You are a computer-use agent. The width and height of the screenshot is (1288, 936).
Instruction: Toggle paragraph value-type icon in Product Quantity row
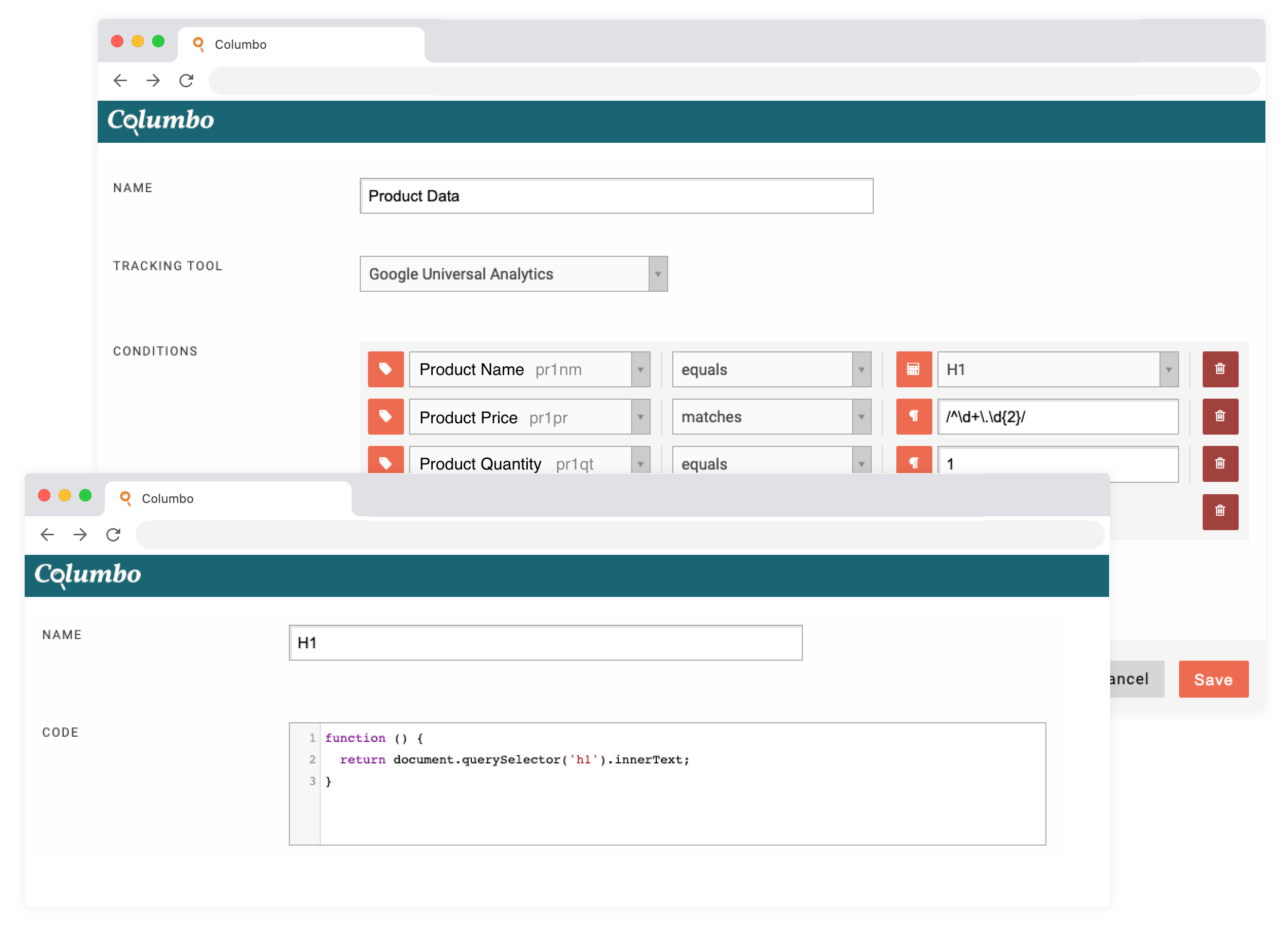(914, 461)
